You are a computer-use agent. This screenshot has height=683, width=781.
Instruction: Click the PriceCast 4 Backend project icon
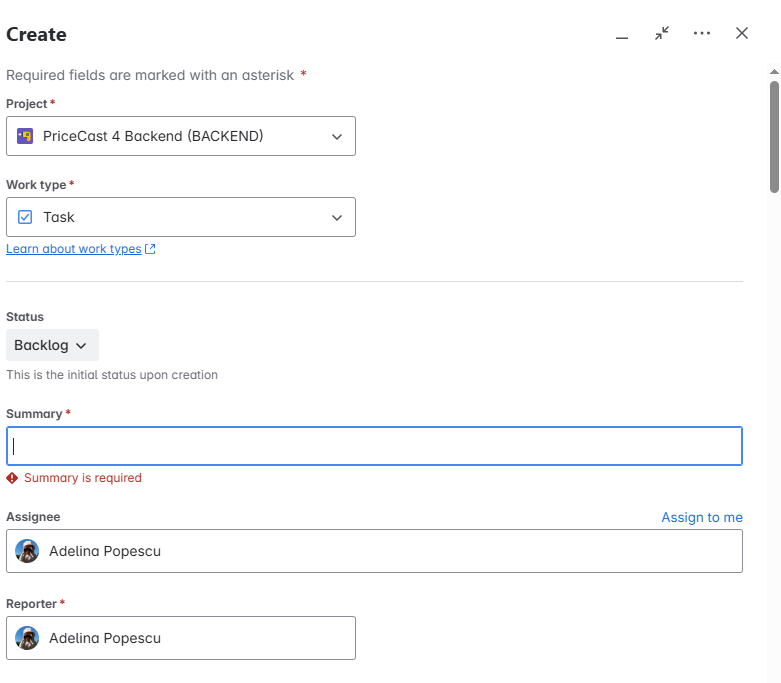[x=25, y=136]
